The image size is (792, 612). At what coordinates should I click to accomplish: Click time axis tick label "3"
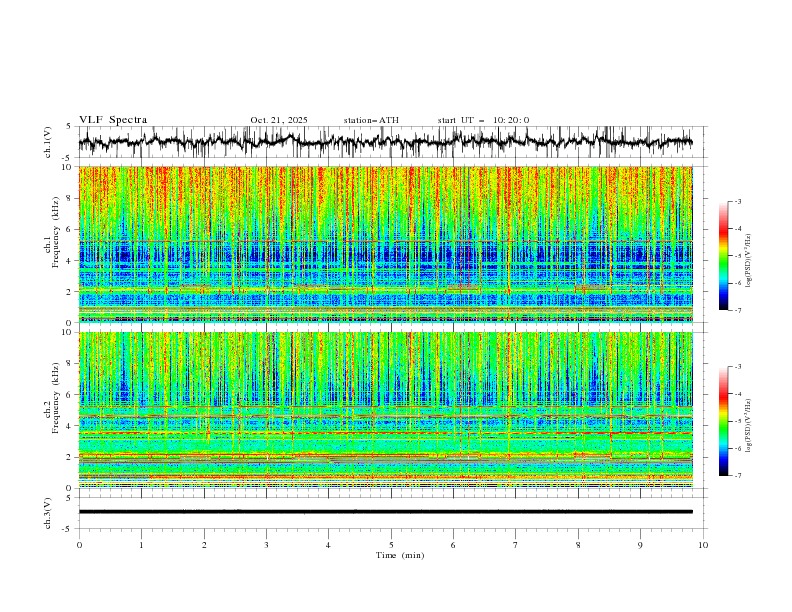coord(266,545)
